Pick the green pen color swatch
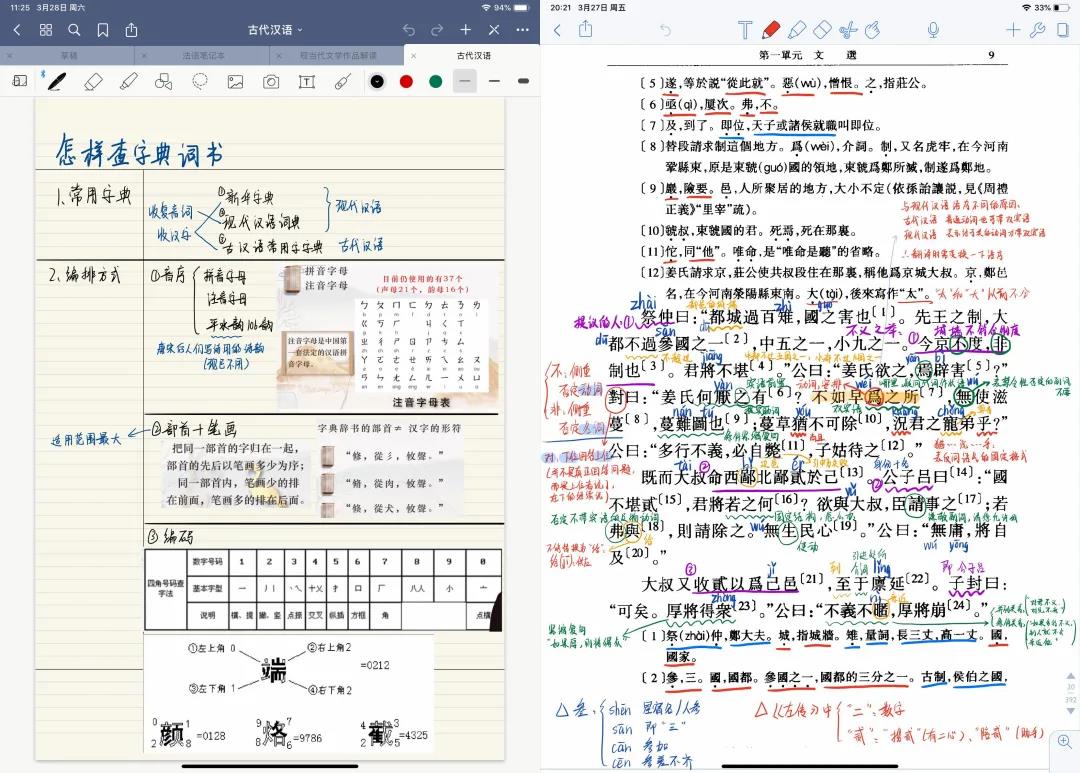The image size is (1080, 773). [435, 81]
